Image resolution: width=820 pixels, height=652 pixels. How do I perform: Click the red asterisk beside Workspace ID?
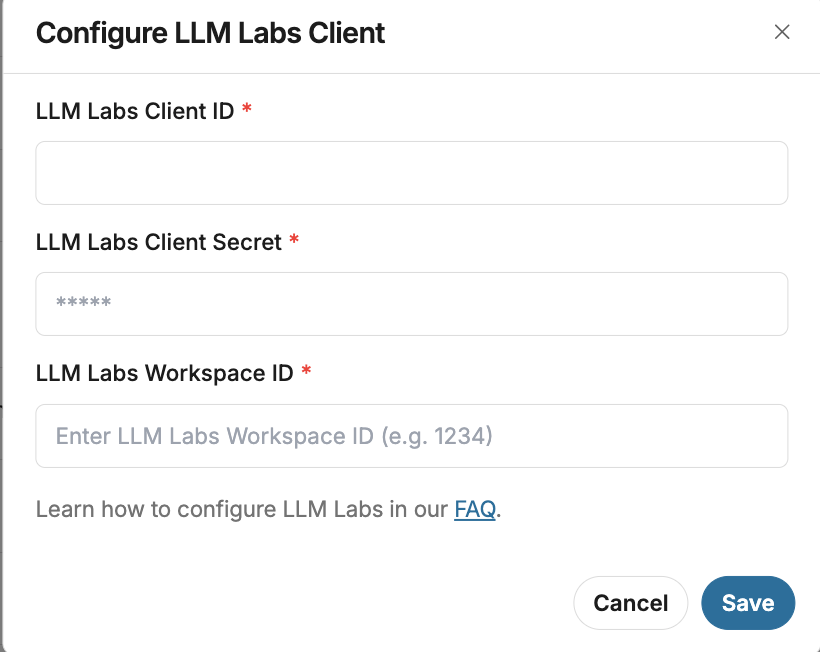pos(307,372)
